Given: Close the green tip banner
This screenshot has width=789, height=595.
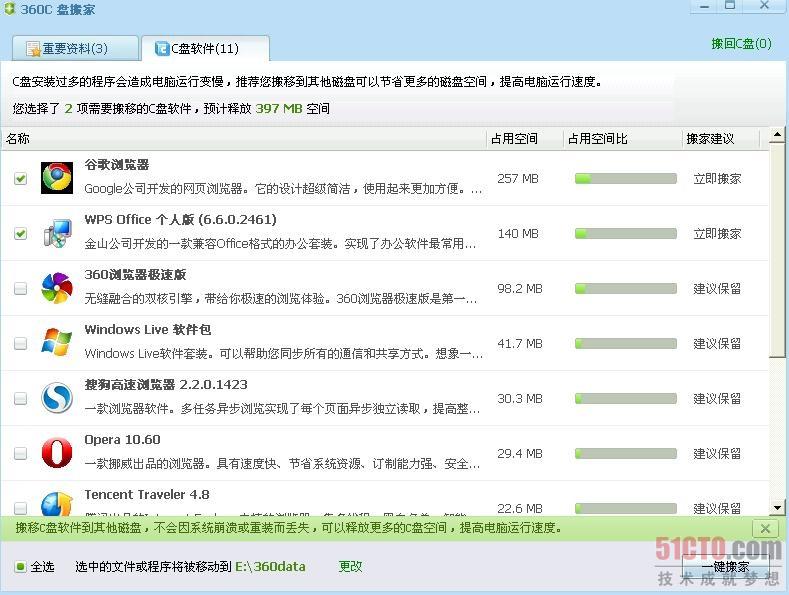Looking at the screenshot, I should click(x=765, y=529).
